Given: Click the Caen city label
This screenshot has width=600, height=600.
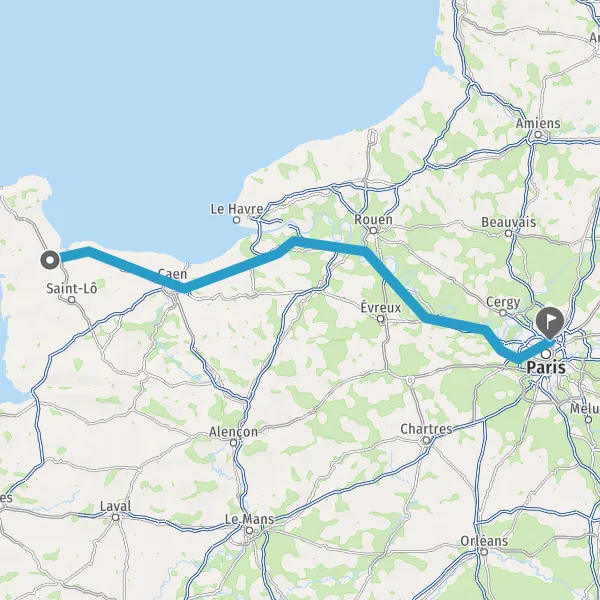Looking at the screenshot, I should coord(173,273).
